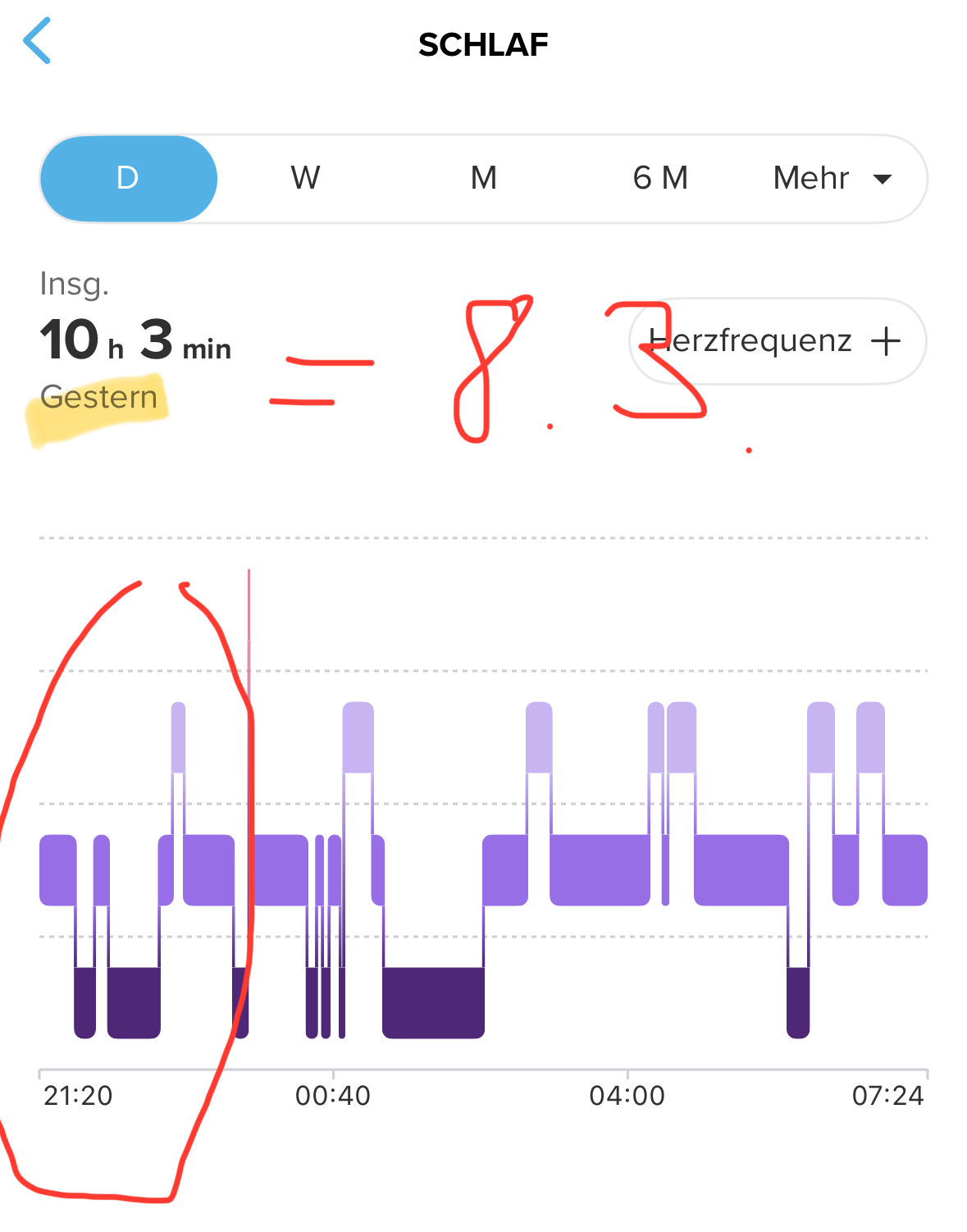Switch to the M month tab
967x1232 pixels.
click(483, 178)
